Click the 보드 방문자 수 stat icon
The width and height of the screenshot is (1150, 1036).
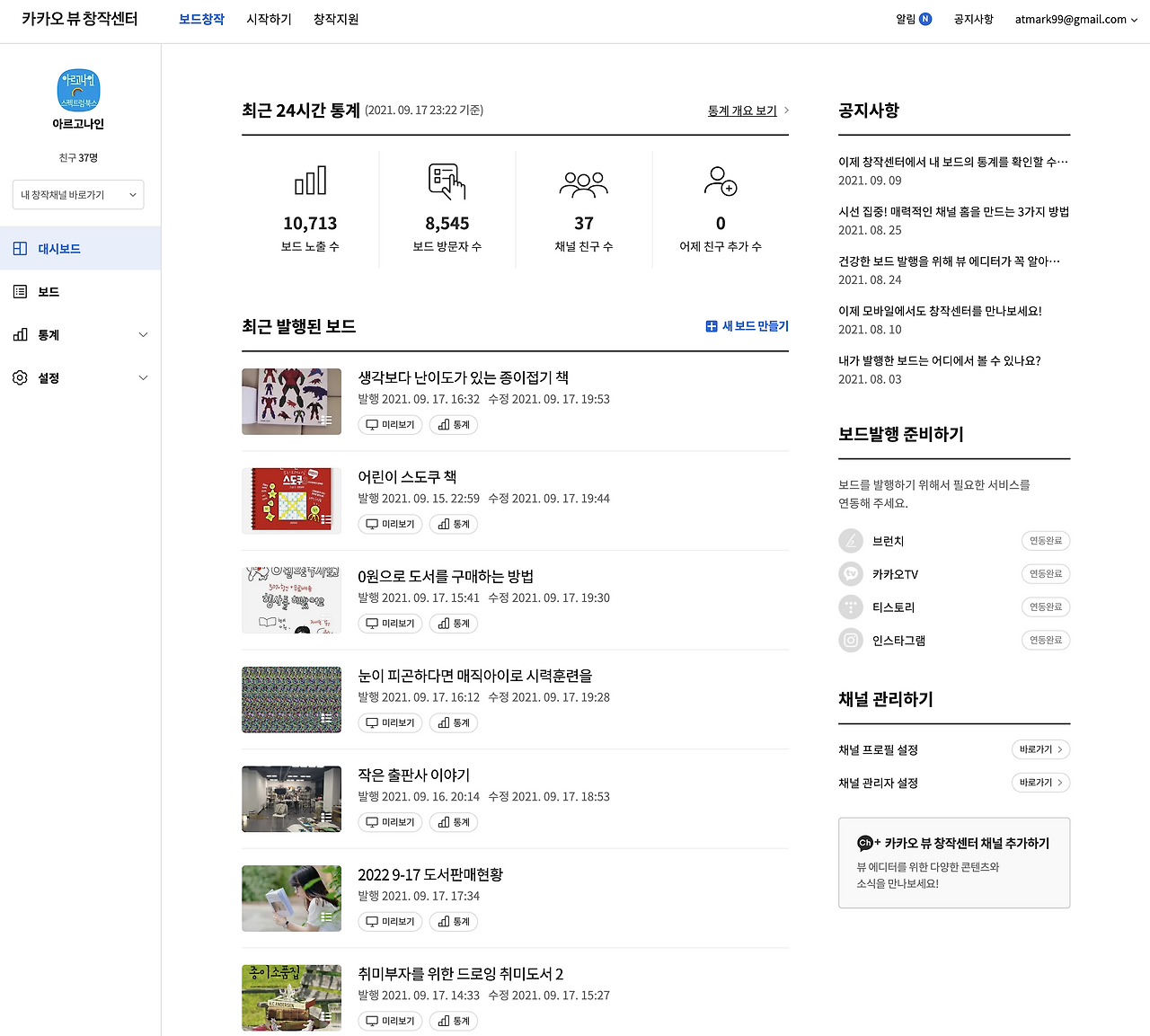pos(447,182)
